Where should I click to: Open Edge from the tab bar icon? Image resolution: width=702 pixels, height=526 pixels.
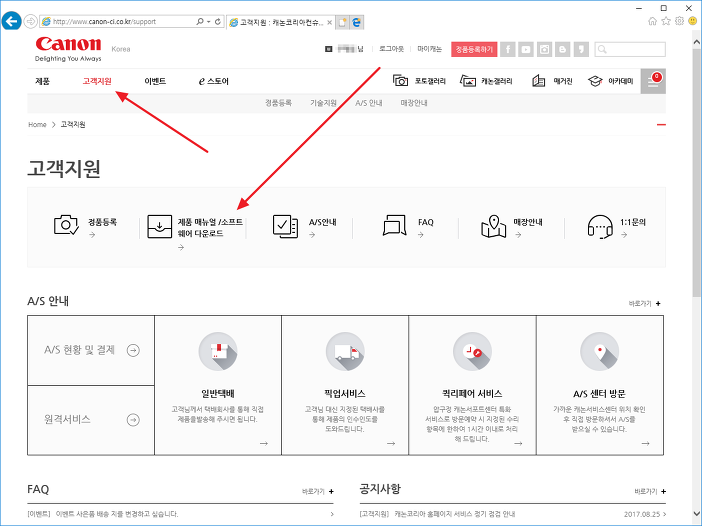[357, 22]
